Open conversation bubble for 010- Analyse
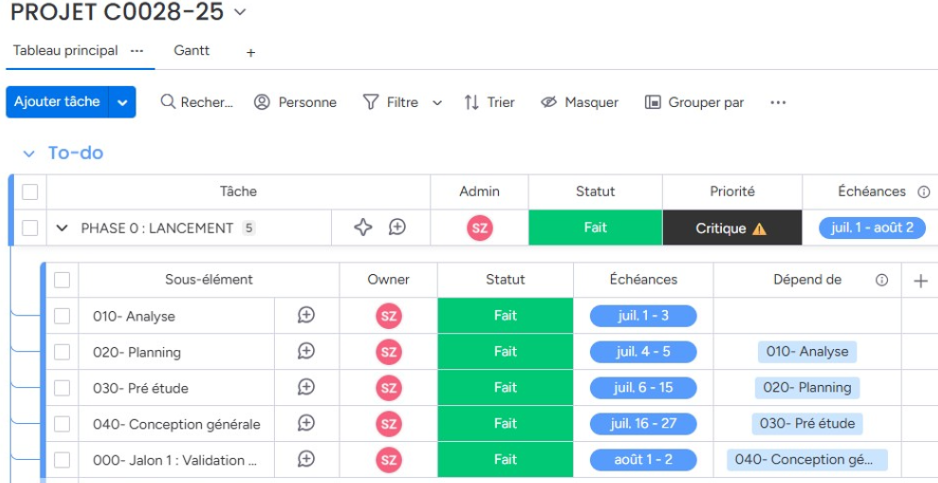The image size is (938, 483). coord(307,315)
